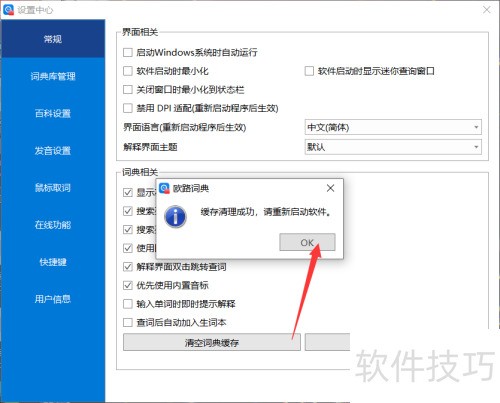Go to 在线功能 section

click(x=53, y=225)
